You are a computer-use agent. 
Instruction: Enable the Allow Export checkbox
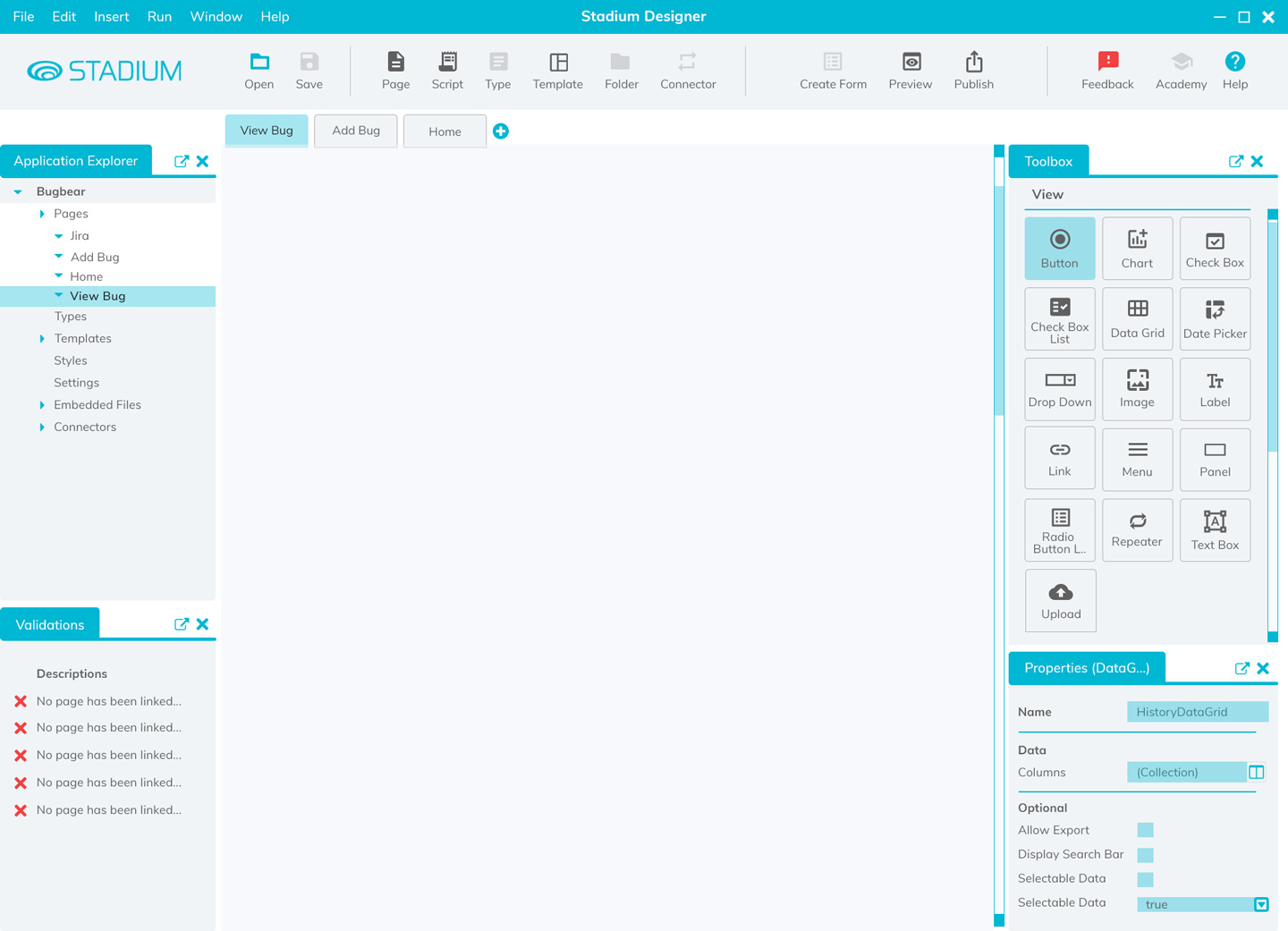(1145, 830)
